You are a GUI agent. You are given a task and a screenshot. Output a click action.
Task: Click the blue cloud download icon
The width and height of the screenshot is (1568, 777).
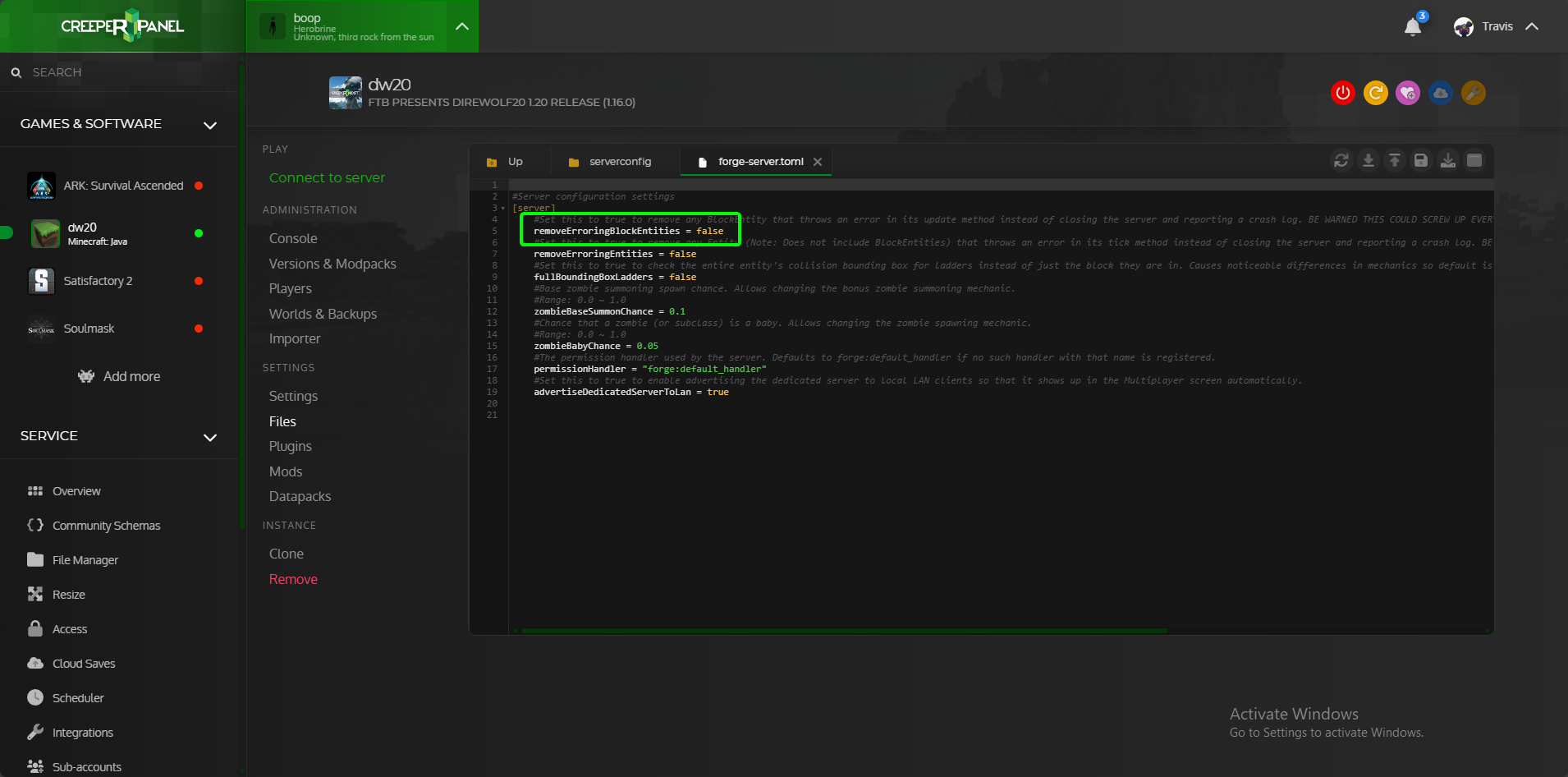(x=1441, y=93)
